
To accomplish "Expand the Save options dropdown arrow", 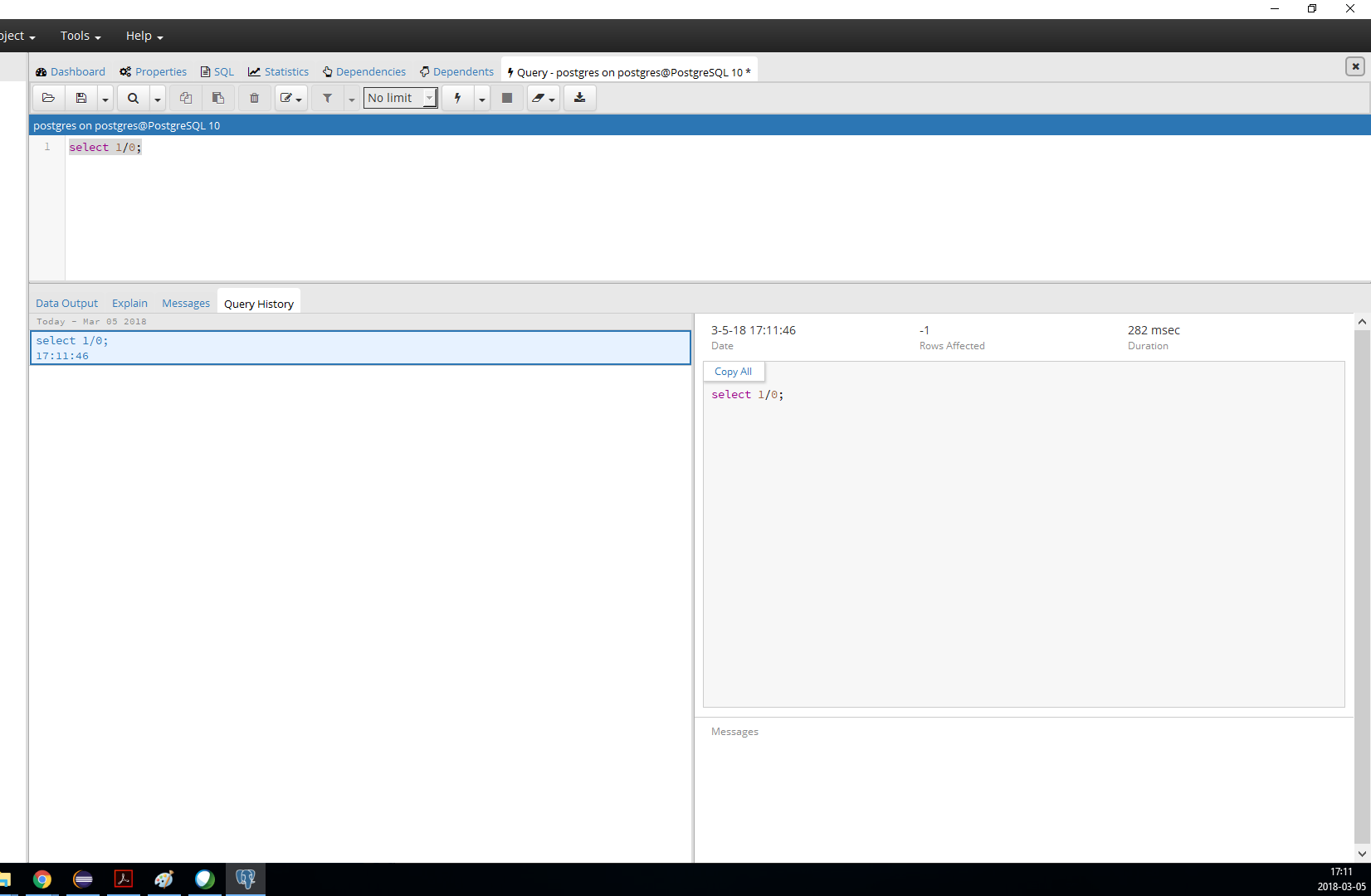I will 105,99.
